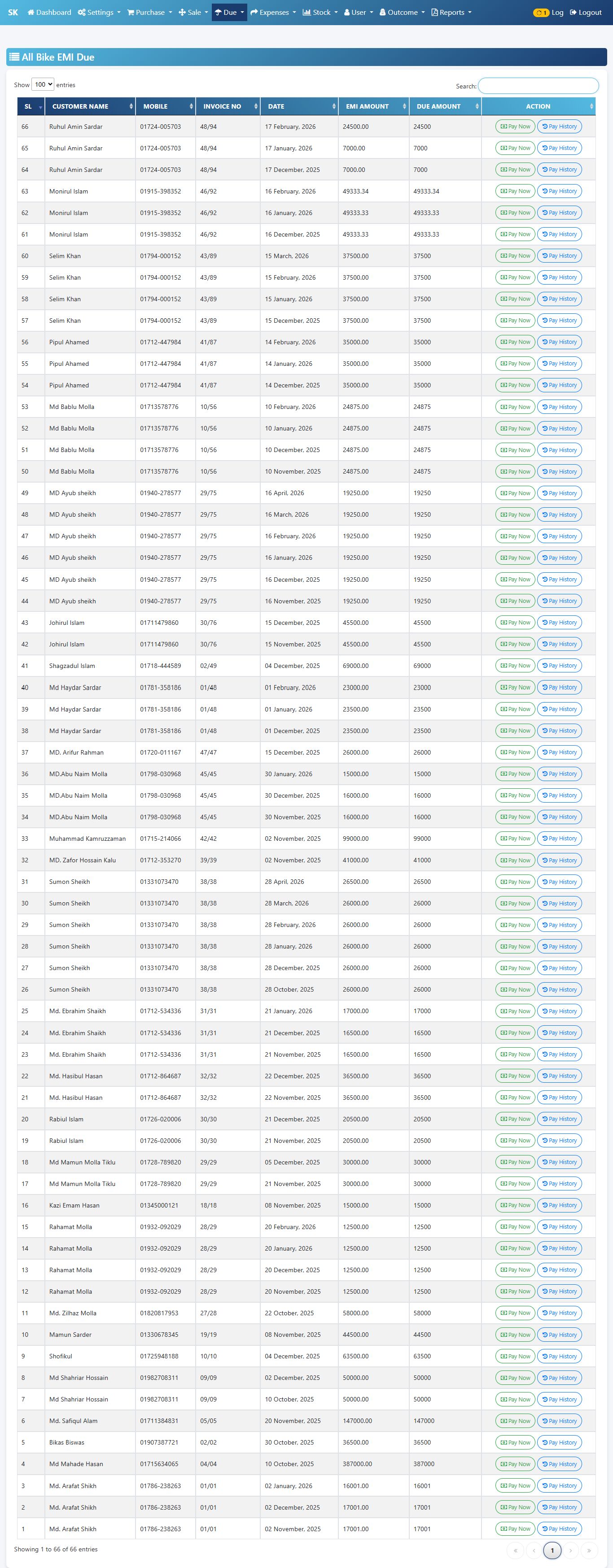Sort table by Action column

click(538, 106)
